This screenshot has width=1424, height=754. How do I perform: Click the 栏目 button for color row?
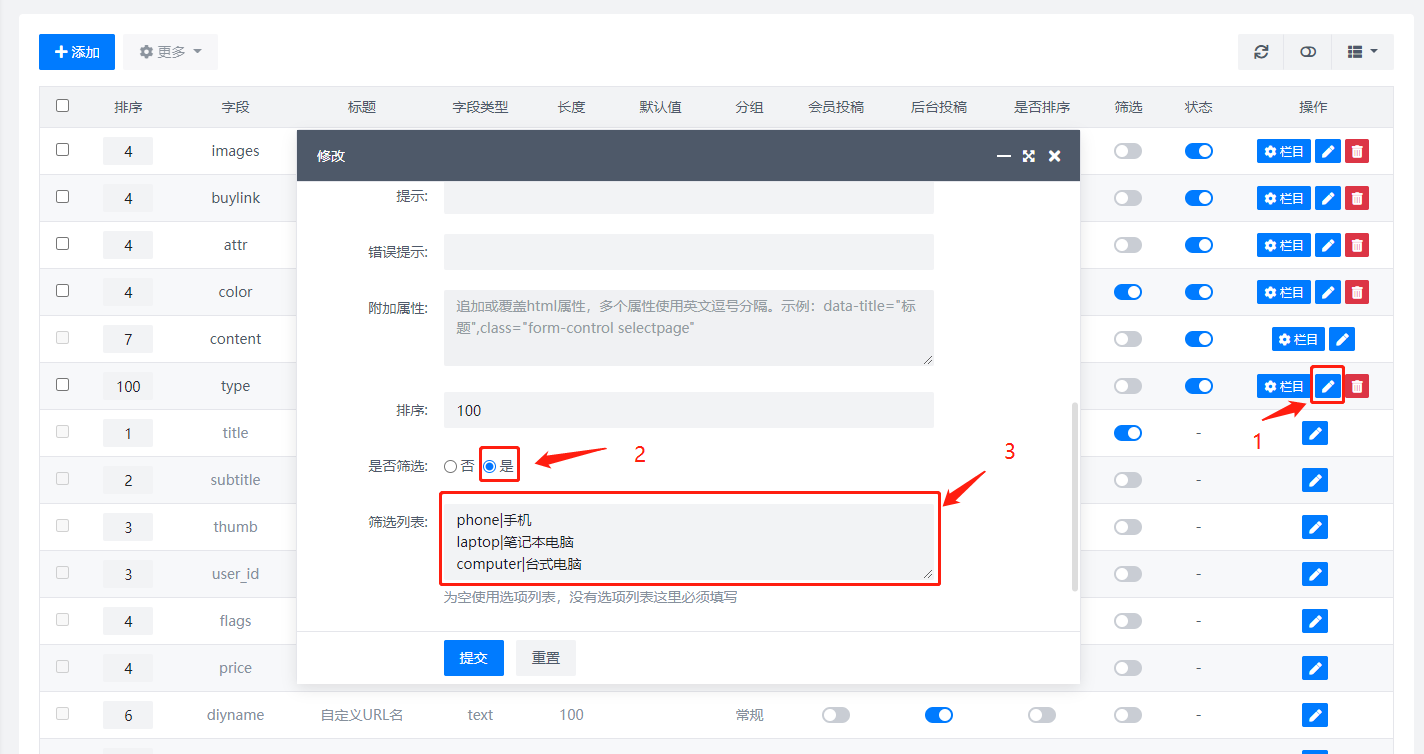click(x=1284, y=292)
